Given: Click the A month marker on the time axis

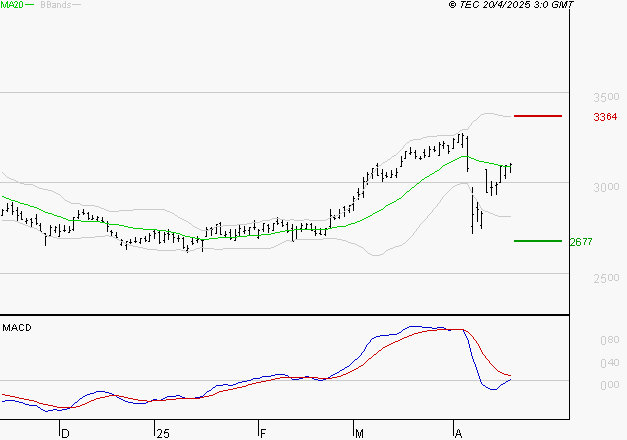Looking at the screenshot, I should pos(458,433).
